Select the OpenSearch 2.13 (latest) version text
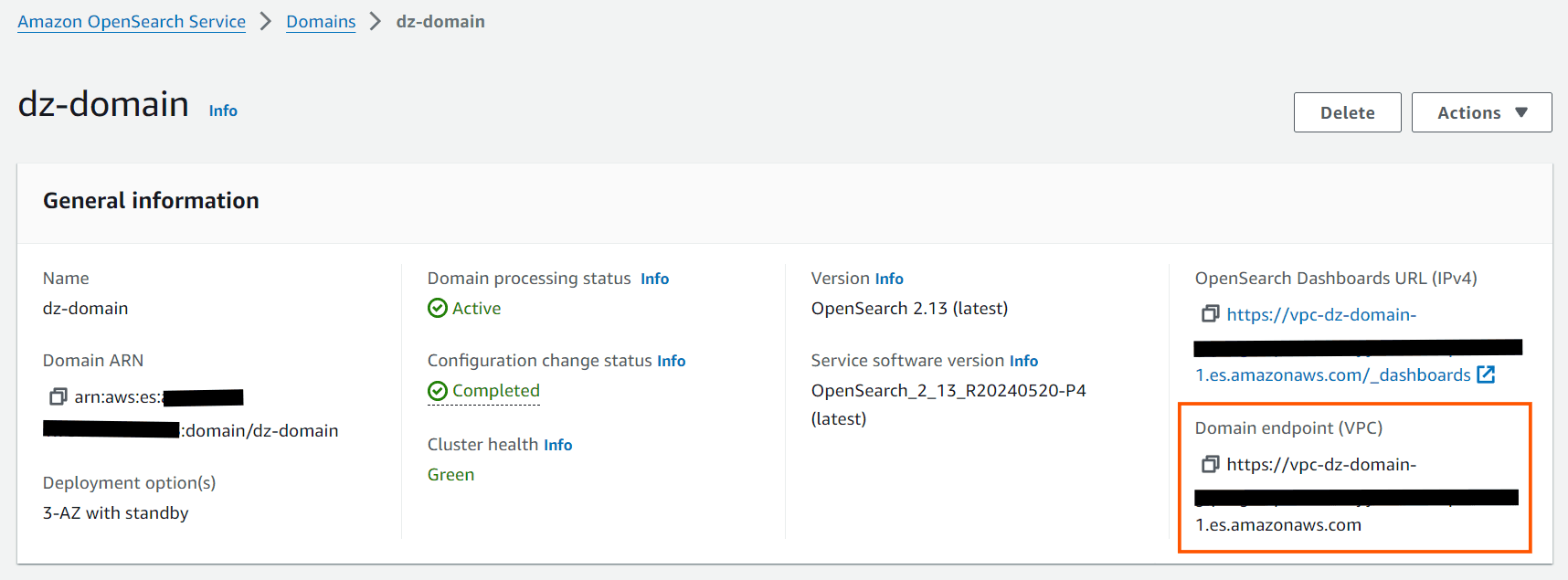 coord(909,309)
